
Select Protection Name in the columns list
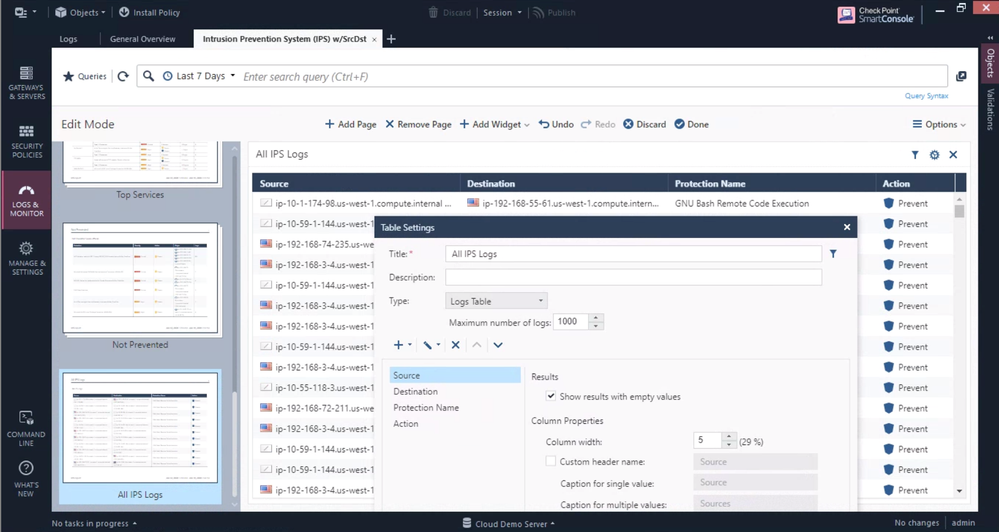[x=455, y=407]
